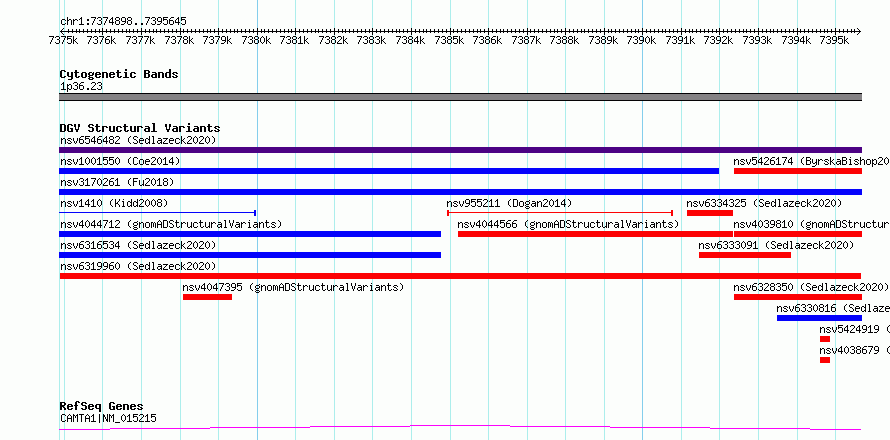Click the 7392k ruler tick label

[x=718, y=40]
